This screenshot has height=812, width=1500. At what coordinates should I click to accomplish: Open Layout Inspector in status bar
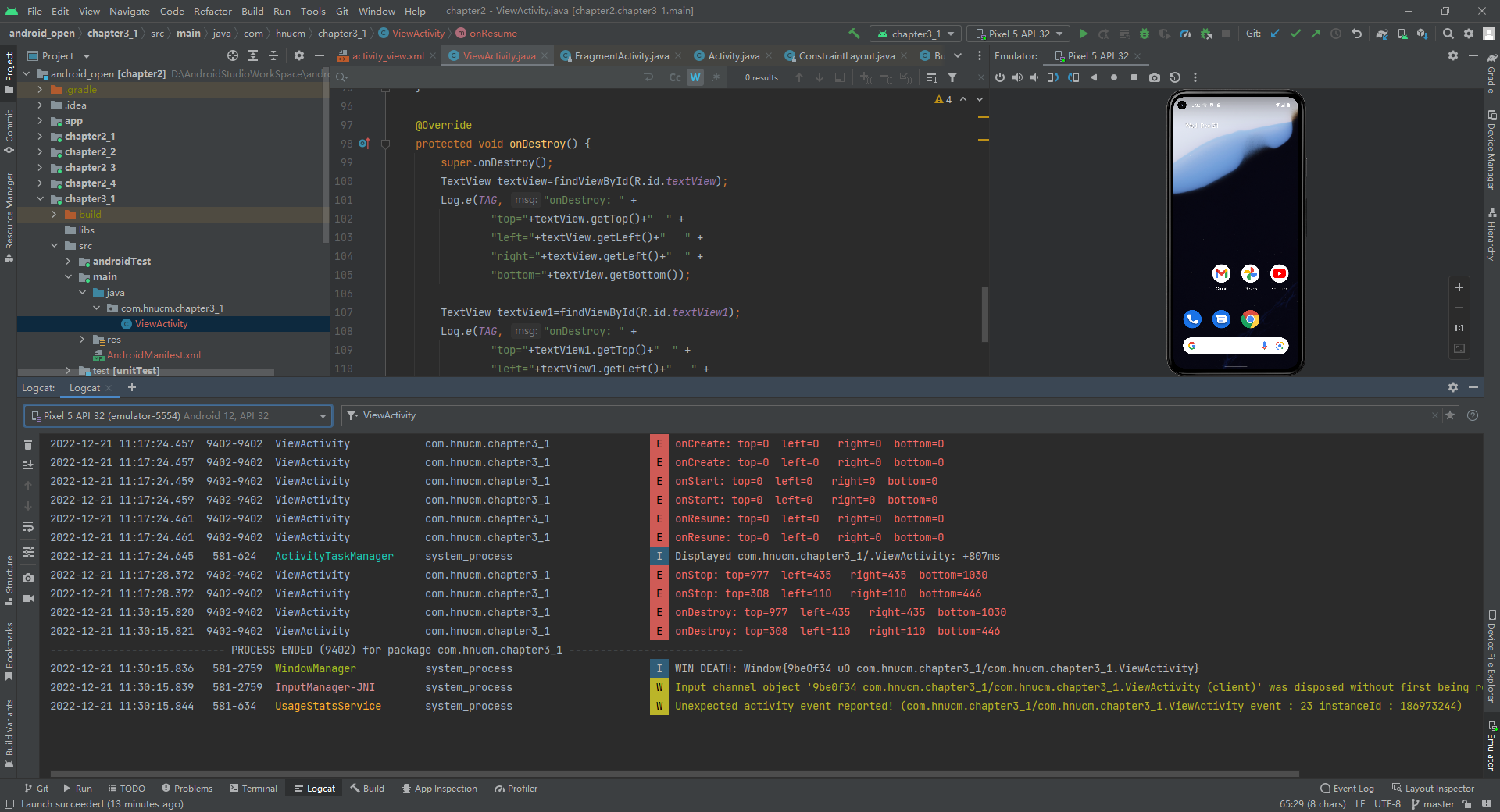1433,789
